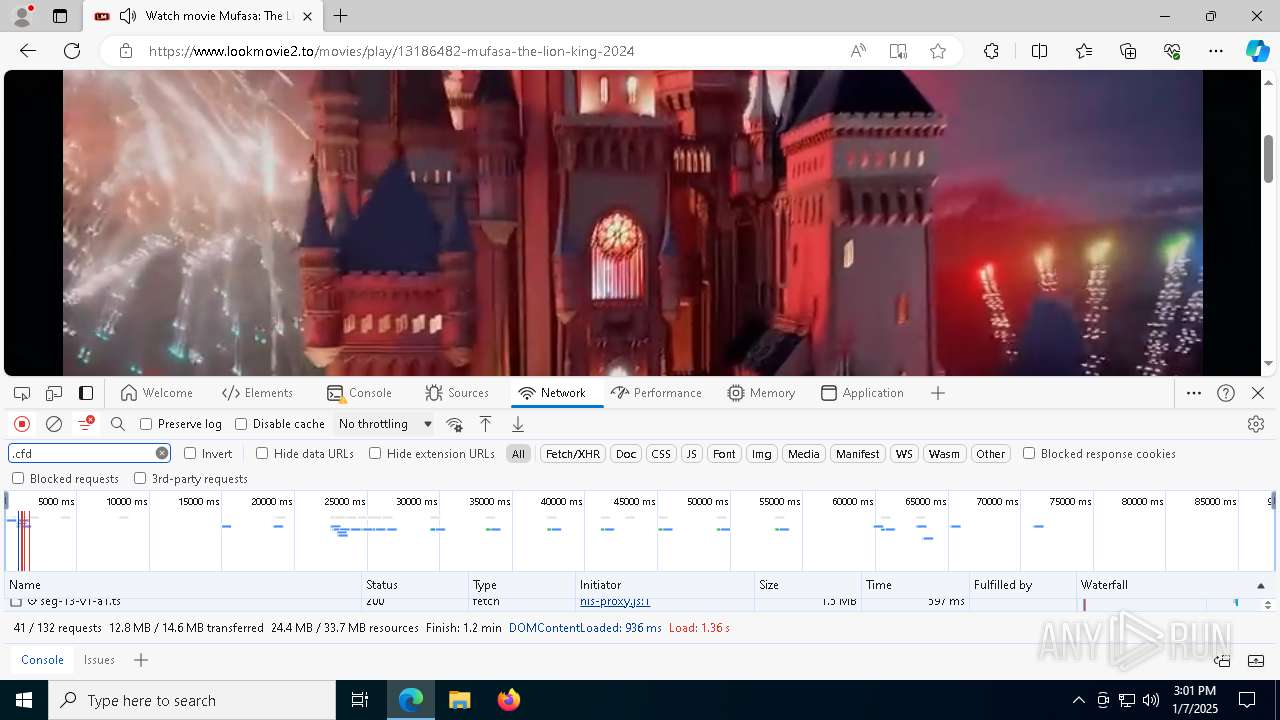Import HAR file upload arrow
Viewport: 1280px width, 720px height.
point(485,424)
